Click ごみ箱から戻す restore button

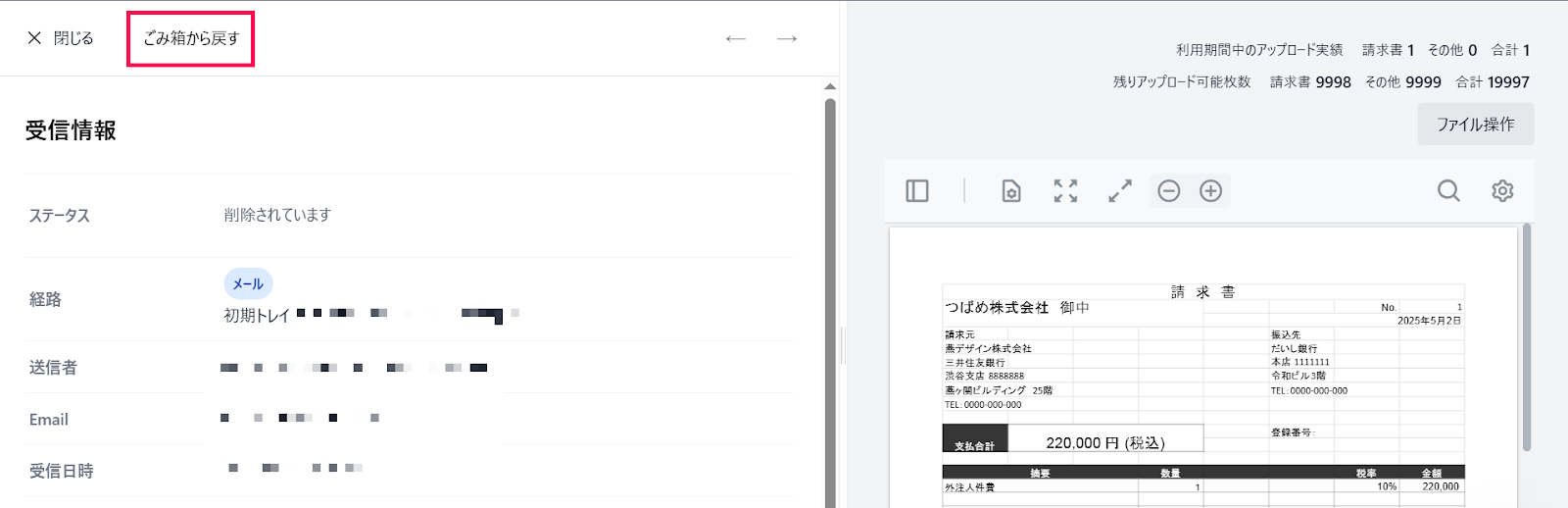click(x=191, y=38)
